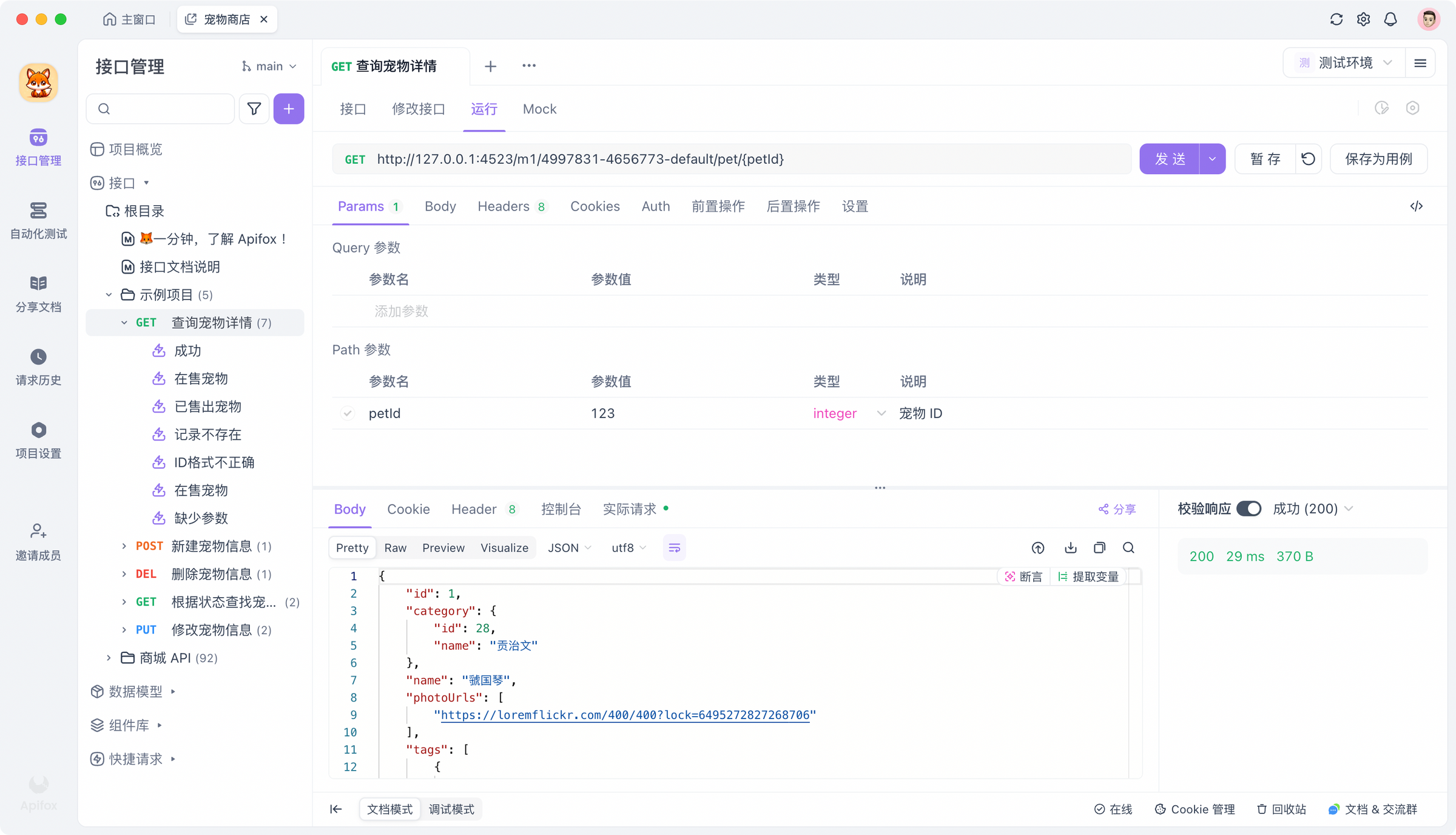Copy the response body content
Screen dimensions: 1456x835
(x=1099, y=547)
